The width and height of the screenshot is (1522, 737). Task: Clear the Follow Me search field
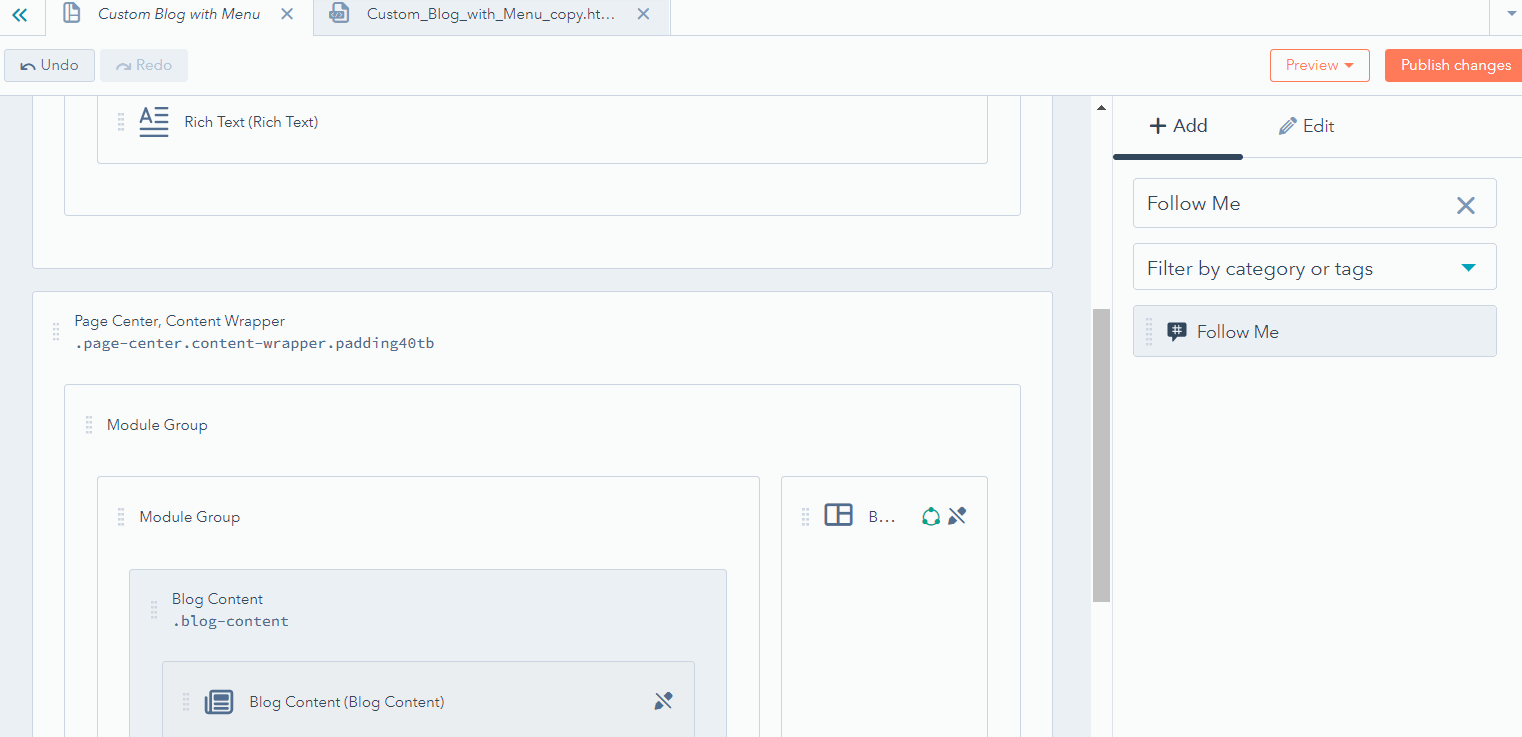(1465, 205)
